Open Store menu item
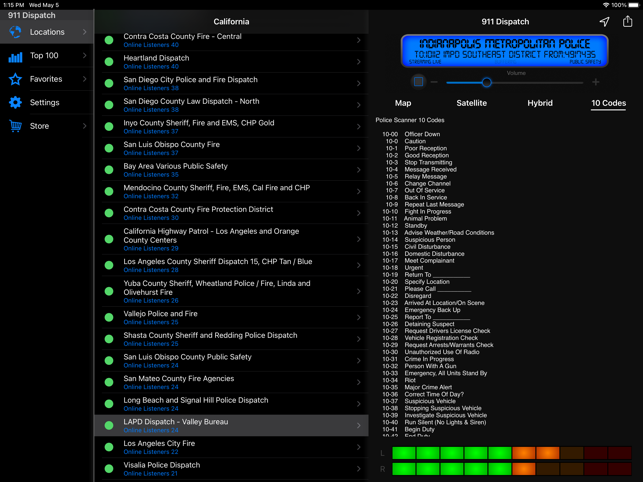The height and width of the screenshot is (482, 643). tap(47, 126)
